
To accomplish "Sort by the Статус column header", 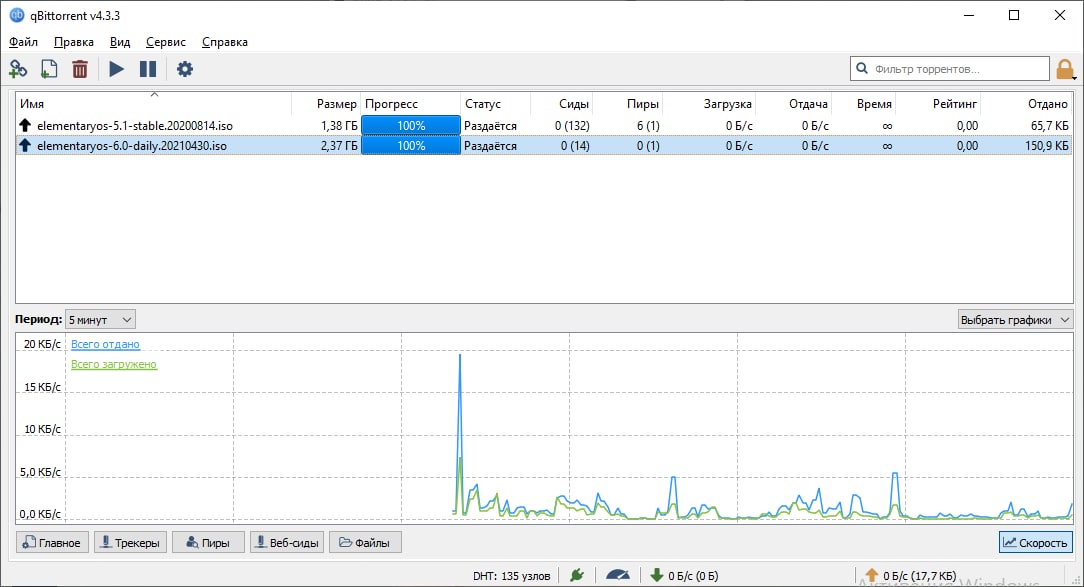I will point(496,104).
